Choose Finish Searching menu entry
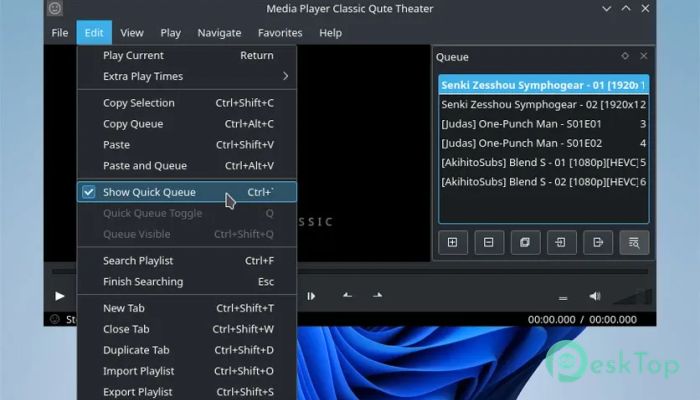The height and width of the screenshot is (400, 700). (187, 282)
